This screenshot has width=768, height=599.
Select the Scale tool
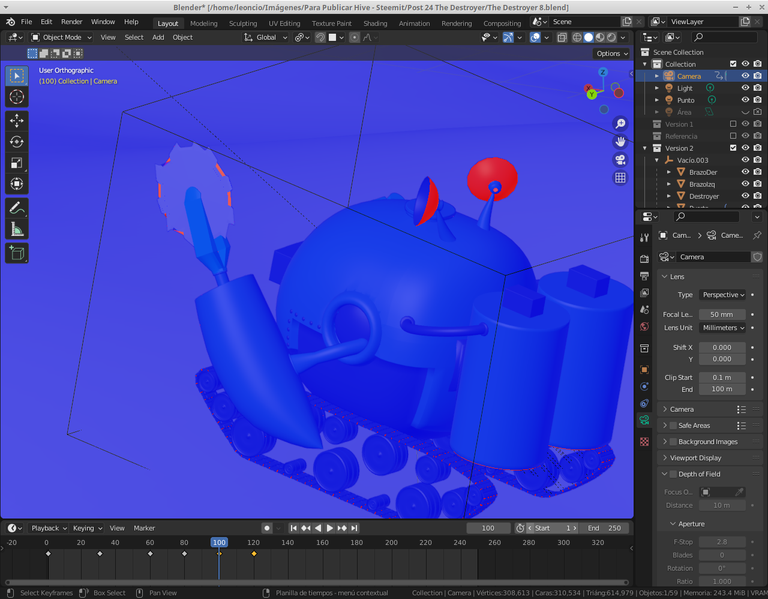17,163
